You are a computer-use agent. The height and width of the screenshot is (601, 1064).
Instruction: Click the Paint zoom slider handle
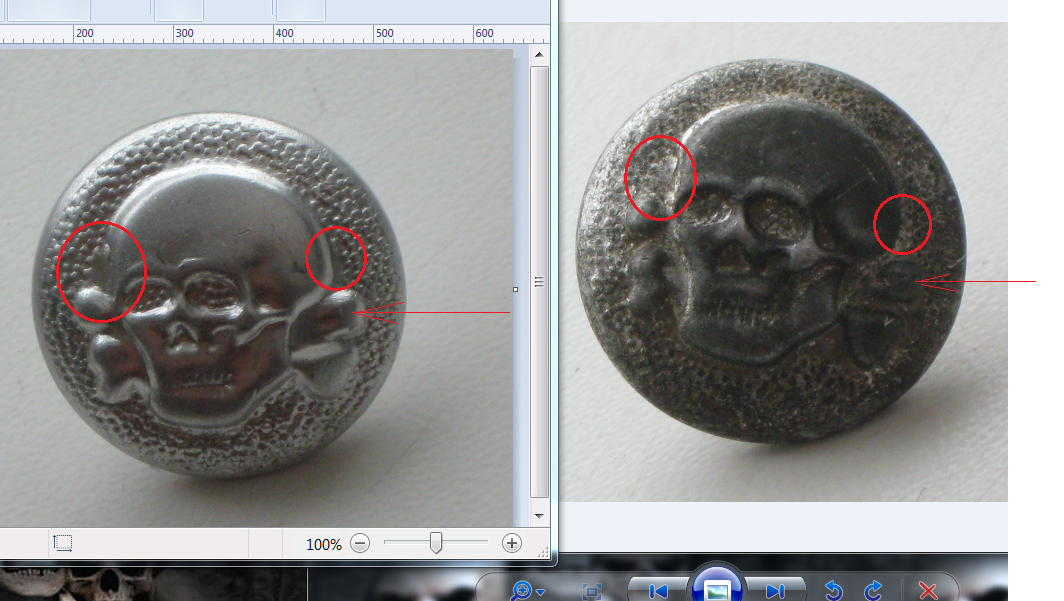(x=436, y=543)
